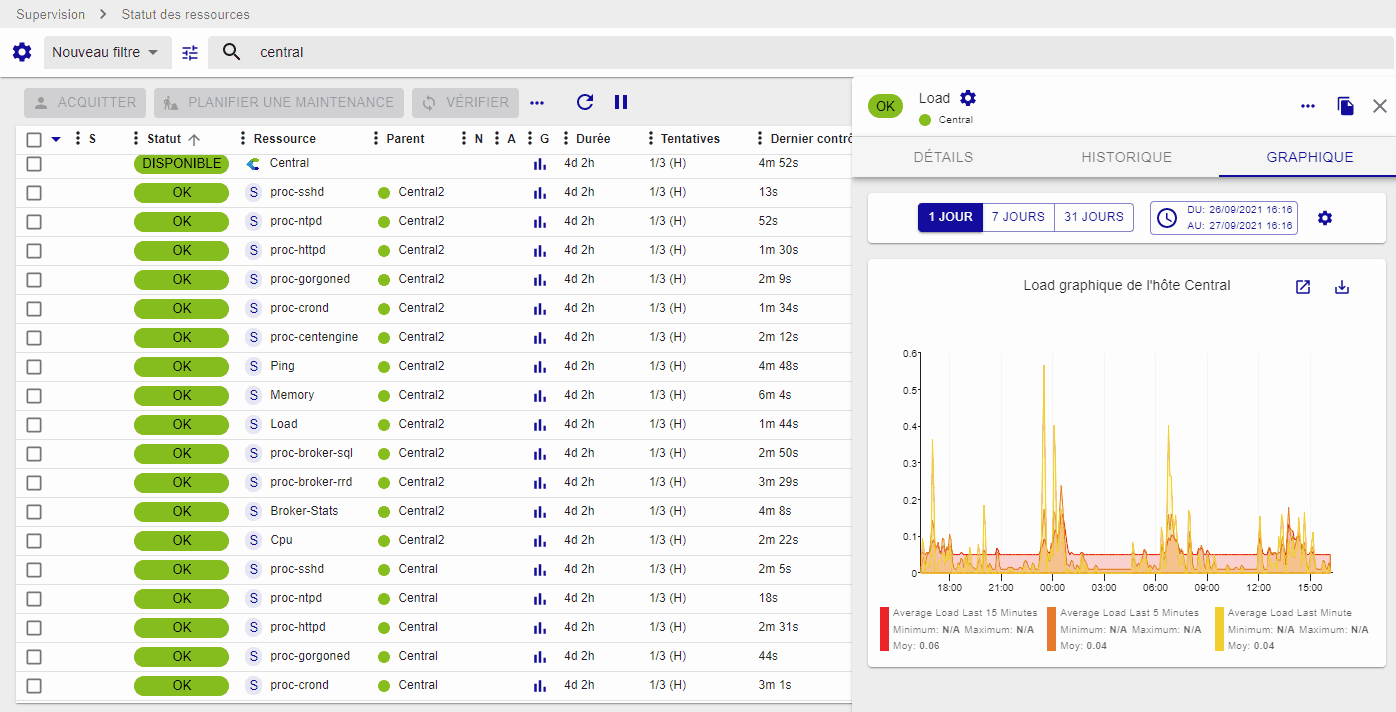Switch to the Détails tab
The height and width of the screenshot is (712, 1396).
[x=943, y=157]
